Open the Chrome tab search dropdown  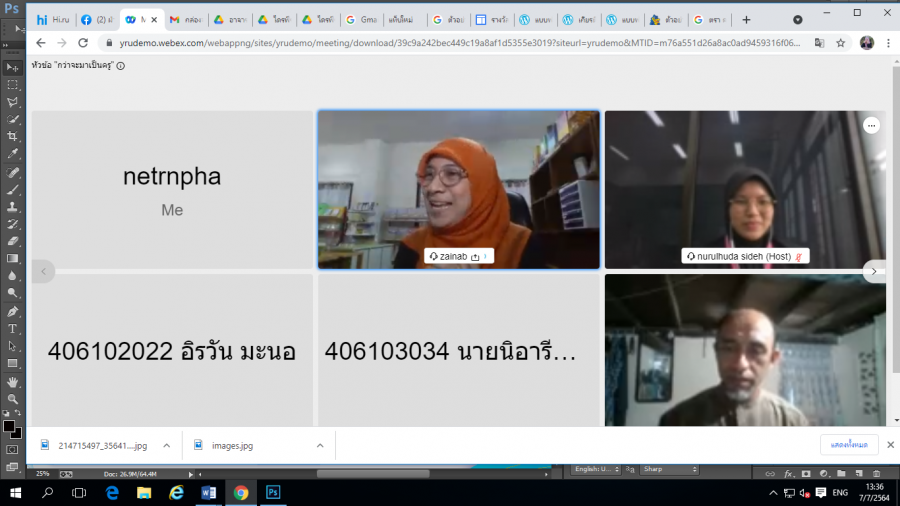[x=797, y=19]
